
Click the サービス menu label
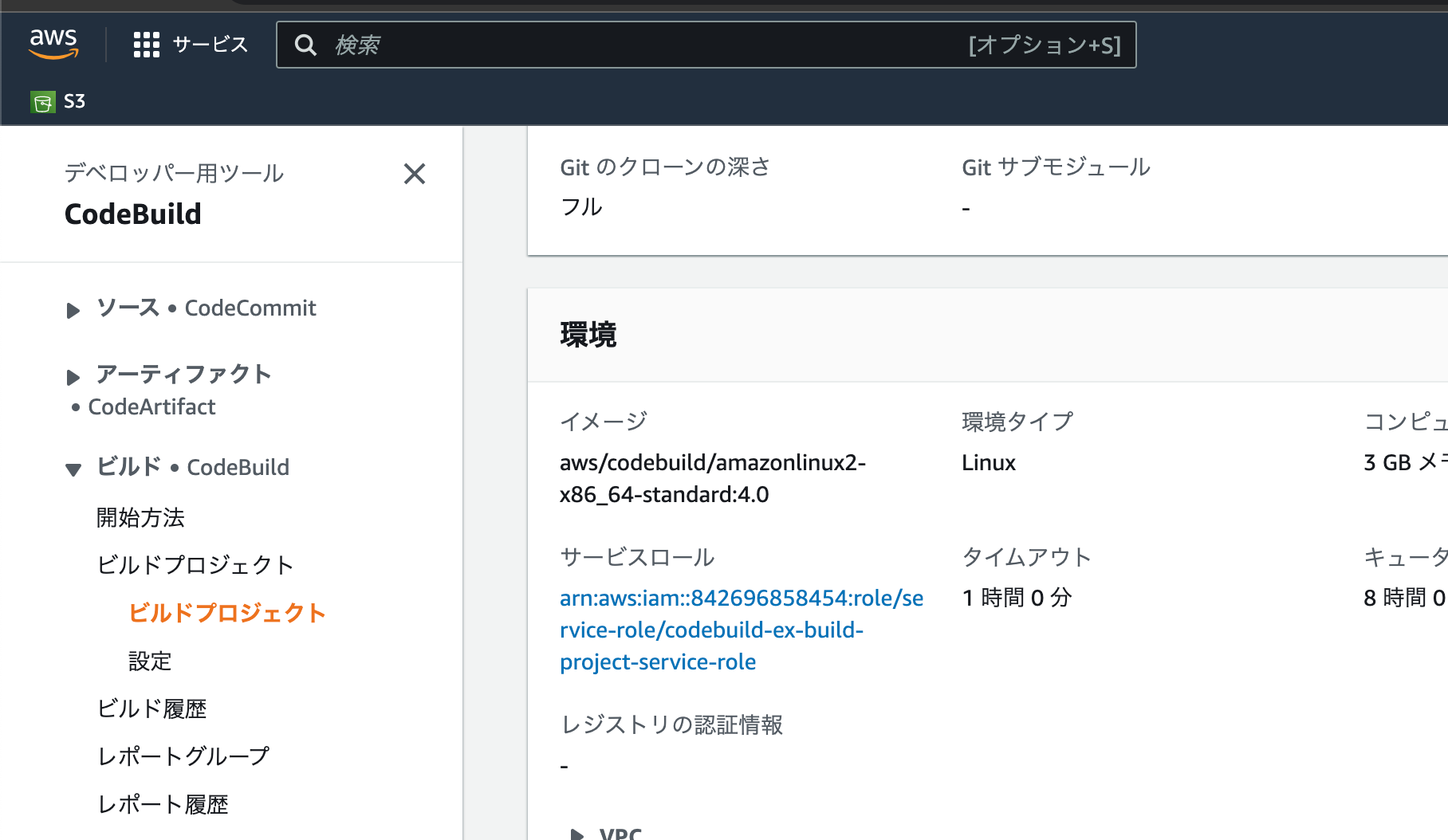coord(211,45)
